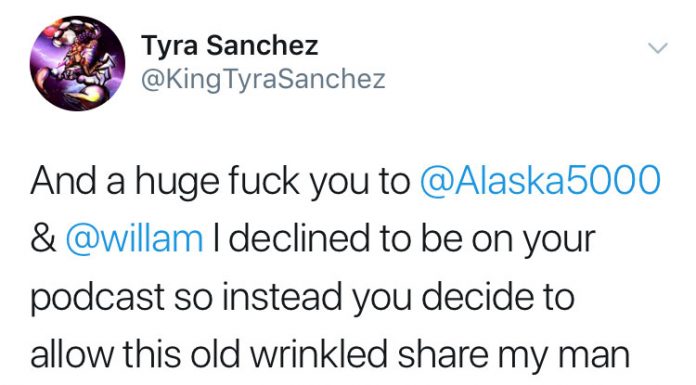Open the tweet options chevron menu
The image size is (696, 385).
click(x=658, y=48)
